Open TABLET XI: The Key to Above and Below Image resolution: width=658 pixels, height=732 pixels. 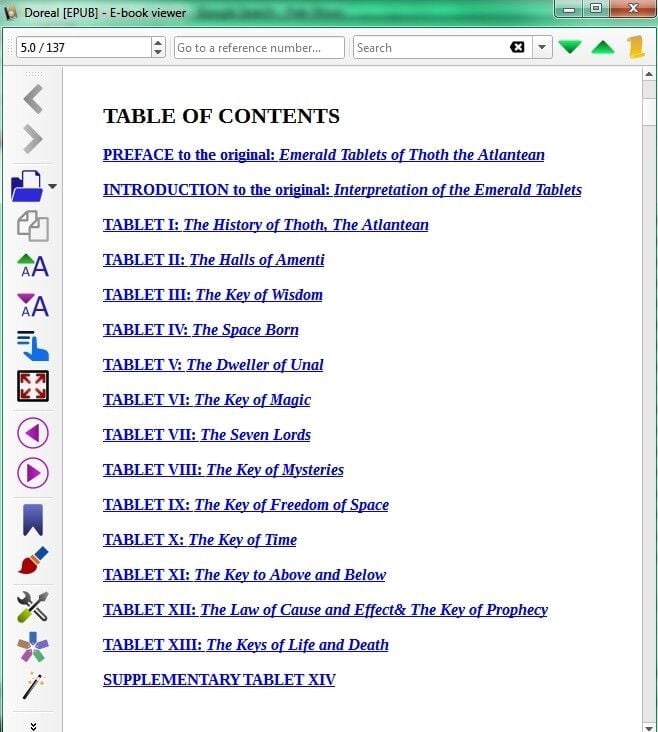[x=244, y=575]
